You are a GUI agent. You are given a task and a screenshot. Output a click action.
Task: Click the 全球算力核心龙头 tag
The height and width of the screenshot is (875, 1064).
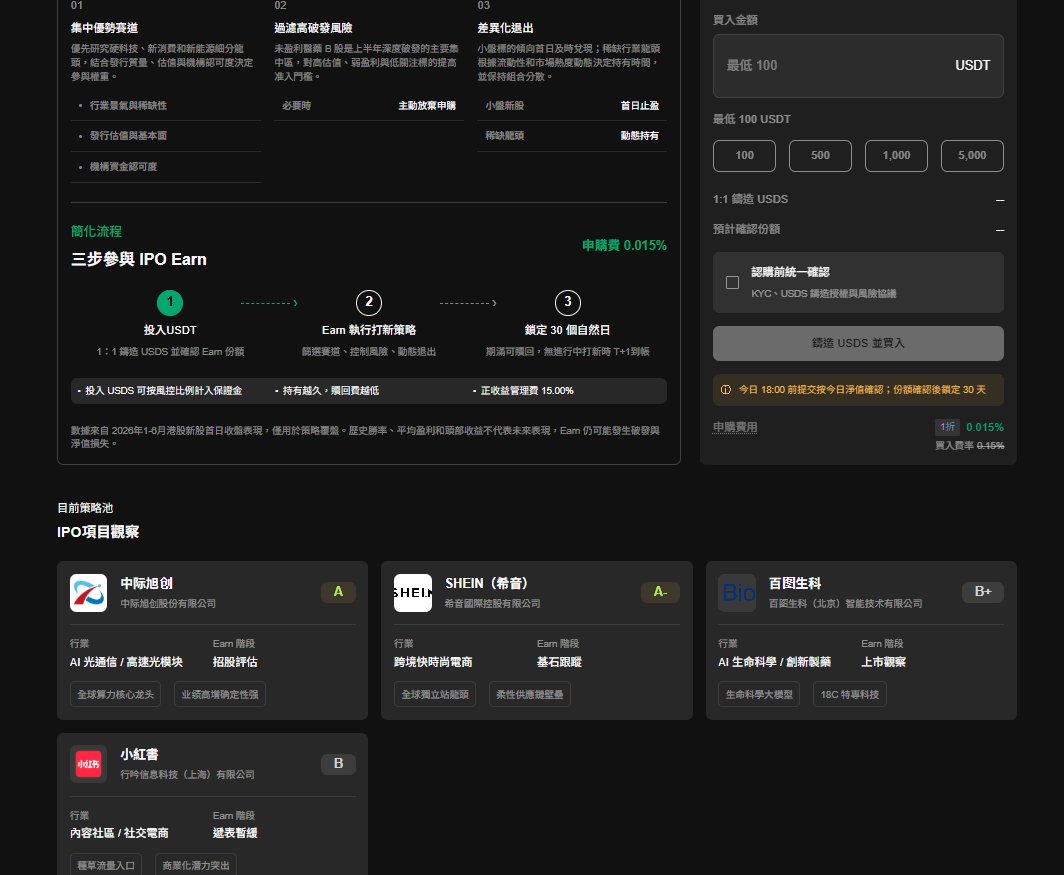coord(115,694)
